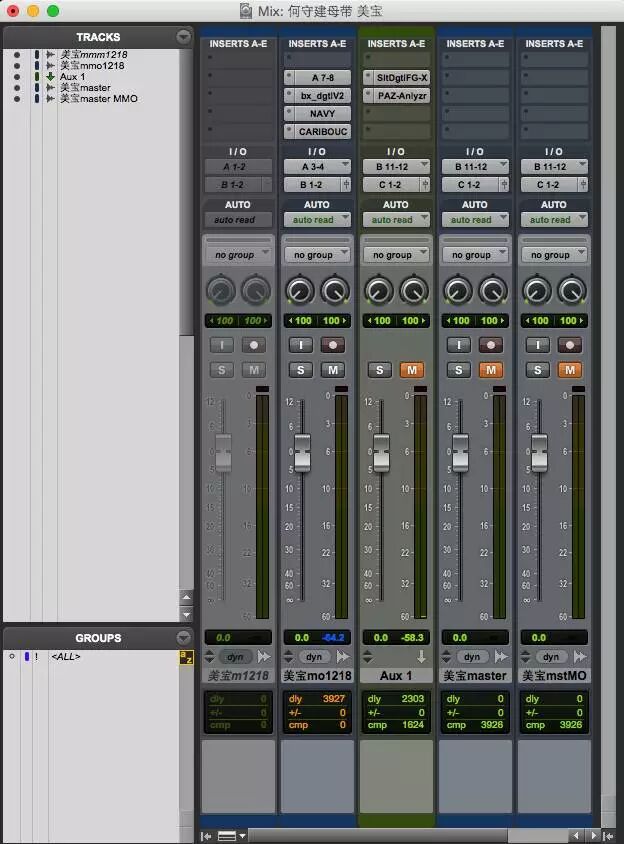
Task: Record-enable the 美宝mo1218 track
Action: coord(333,345)
